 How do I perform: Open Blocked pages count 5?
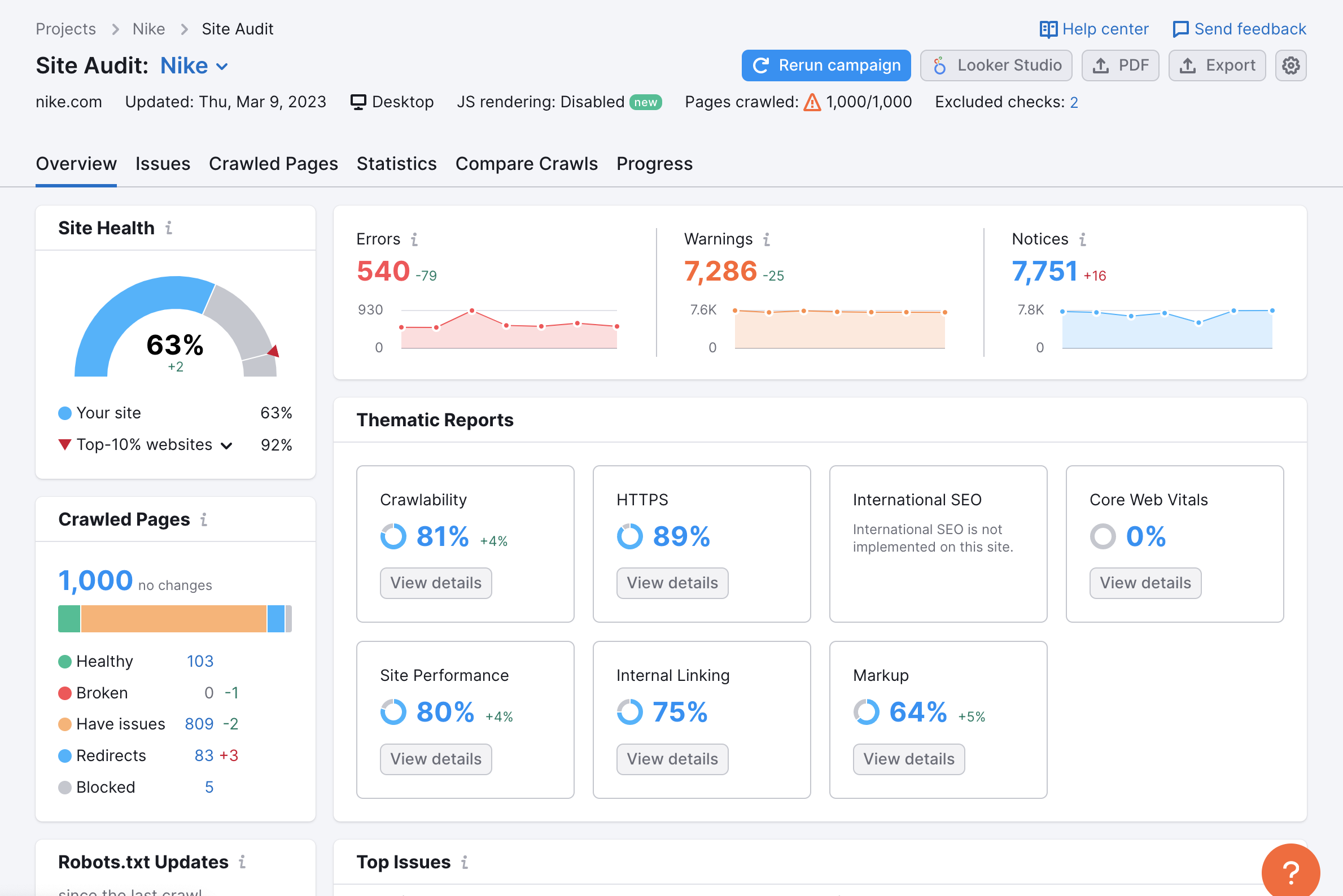(209, 788)
